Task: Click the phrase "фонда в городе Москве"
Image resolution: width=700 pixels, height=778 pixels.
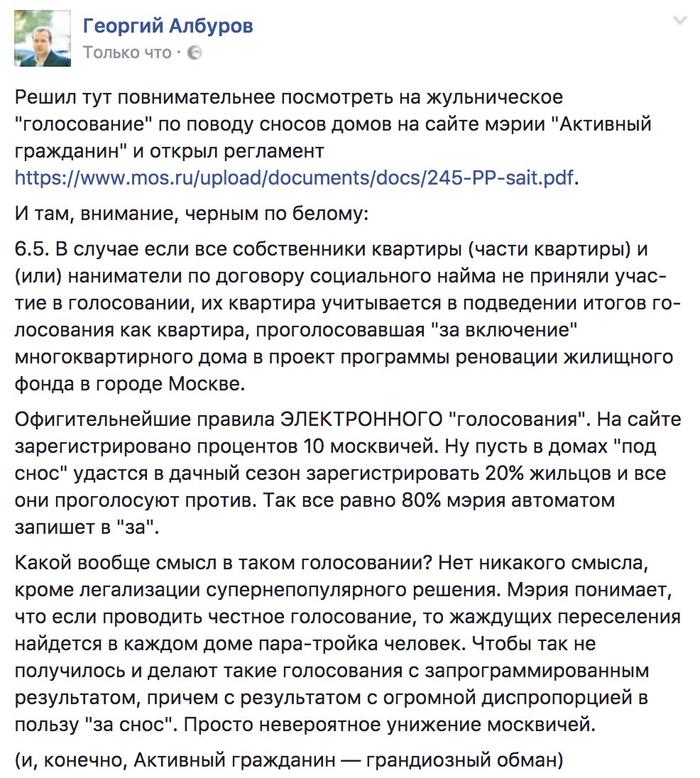Action: click(x=129, y=385)
